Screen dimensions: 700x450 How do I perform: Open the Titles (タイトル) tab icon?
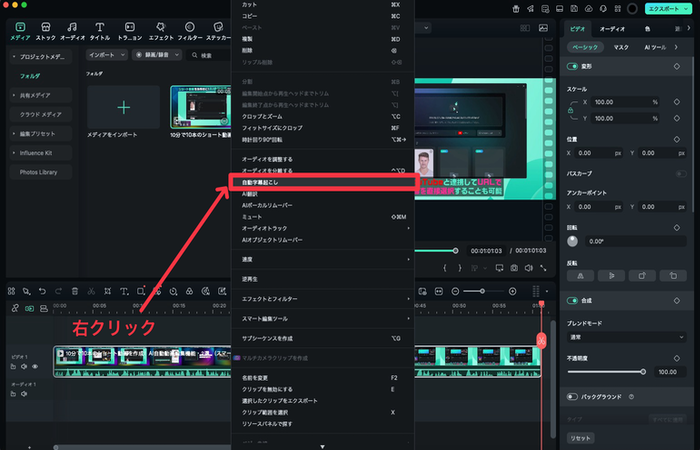(101, 30)
